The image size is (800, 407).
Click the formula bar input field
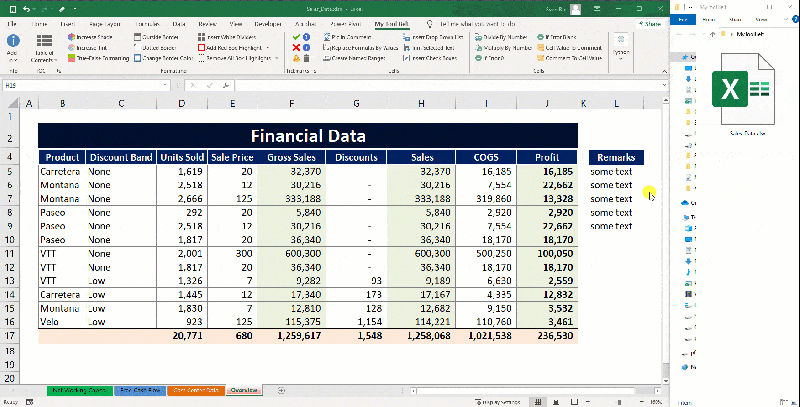[448, 86]
